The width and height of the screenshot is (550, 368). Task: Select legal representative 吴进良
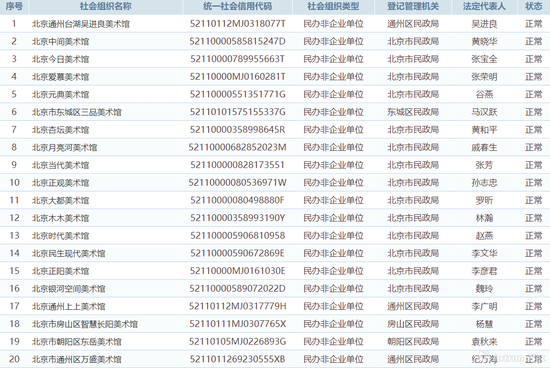(484, 24)
